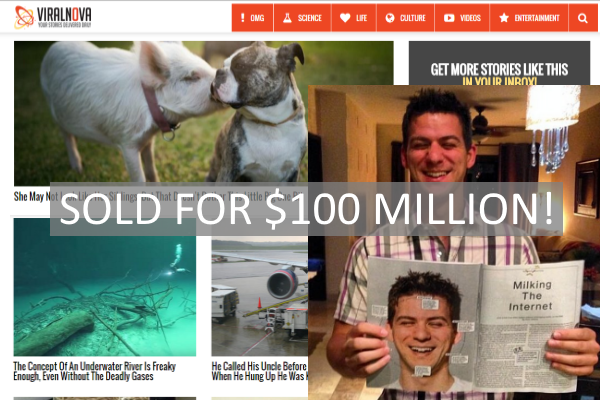The height and width of the screenshot is (400, 600).
Task: Click the ViralNova site title text
Action: coord(64,15)
